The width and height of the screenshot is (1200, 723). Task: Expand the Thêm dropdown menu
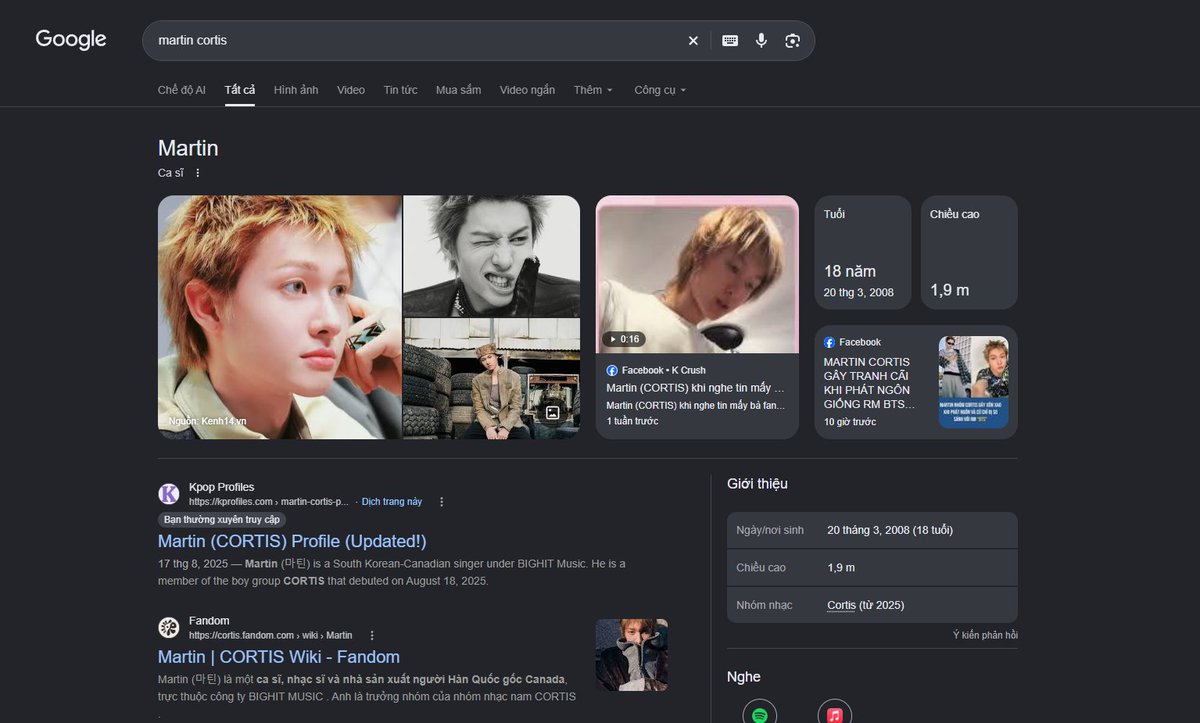pos(594,90)
